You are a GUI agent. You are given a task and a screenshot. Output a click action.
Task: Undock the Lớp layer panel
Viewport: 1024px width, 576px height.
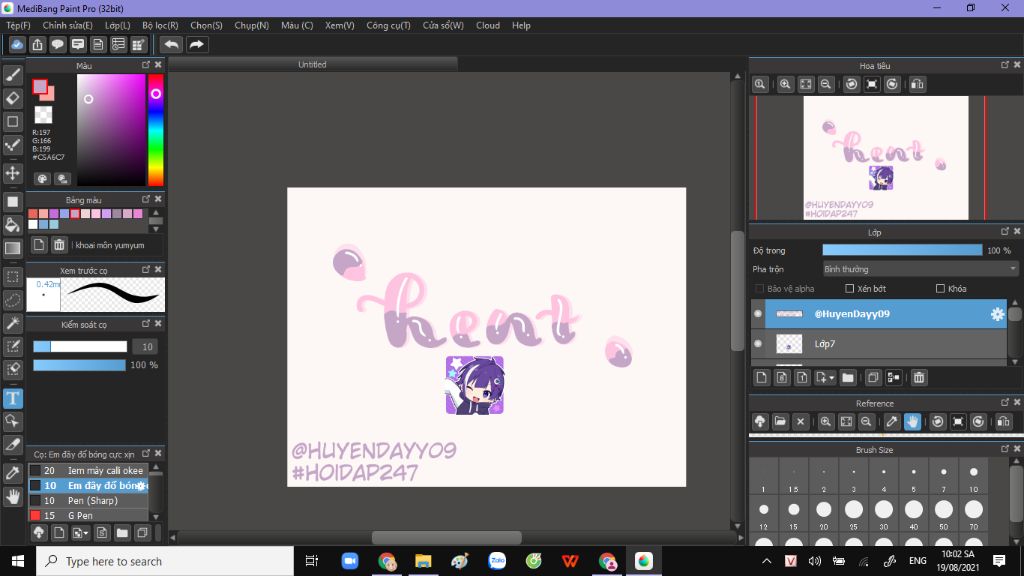1004,232
